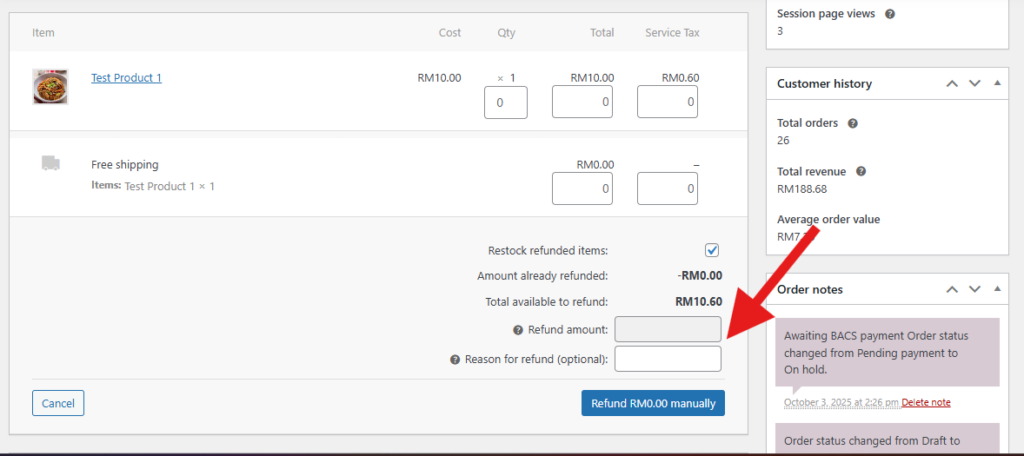
Task: Click the Total orders count 26
Action: (784, 140)
